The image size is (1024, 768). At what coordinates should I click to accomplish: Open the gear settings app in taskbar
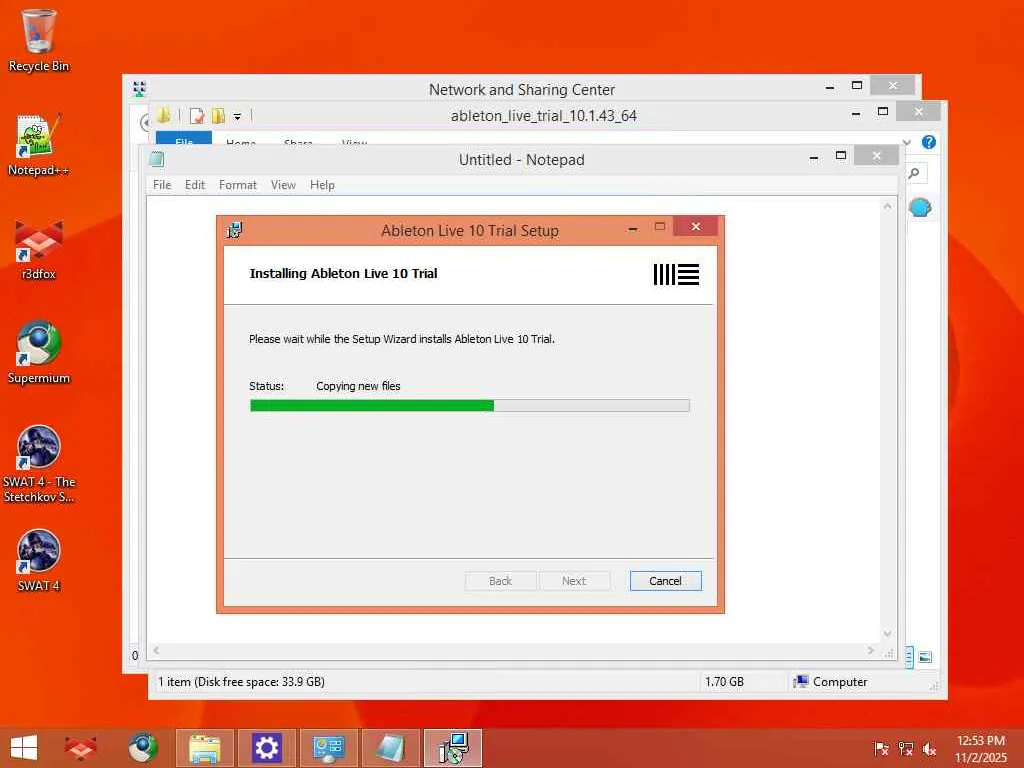point(266,748)
